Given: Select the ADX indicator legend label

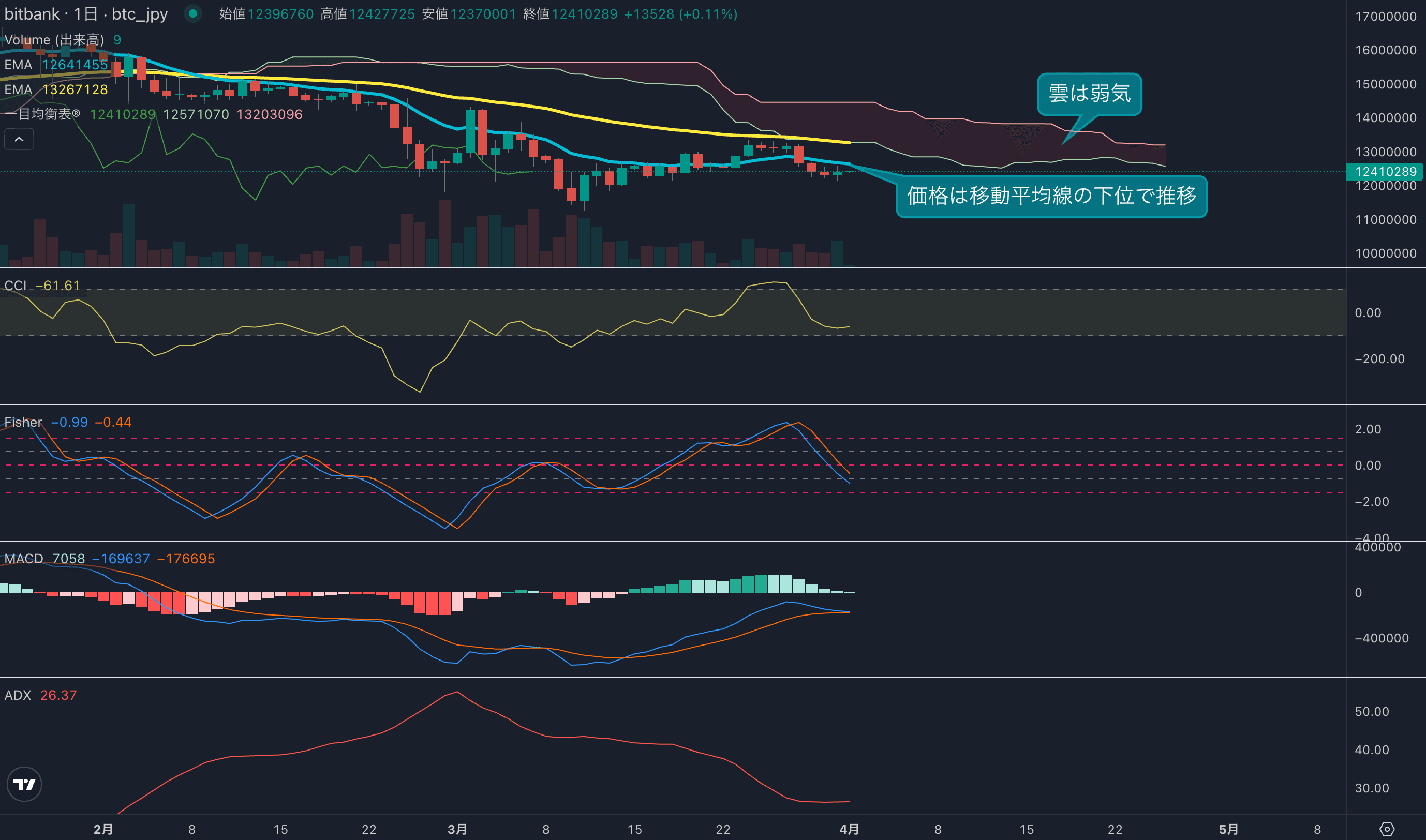Looking at the screenshot, I should pos(18,695).
